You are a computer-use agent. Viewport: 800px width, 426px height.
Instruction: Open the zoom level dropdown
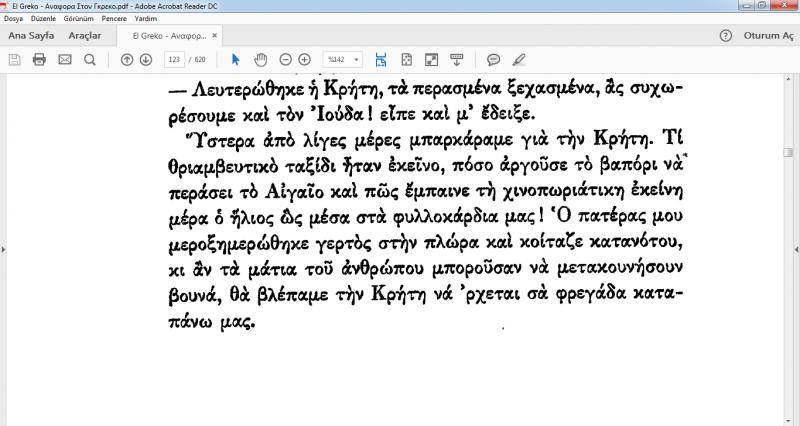tap(357, 60)
